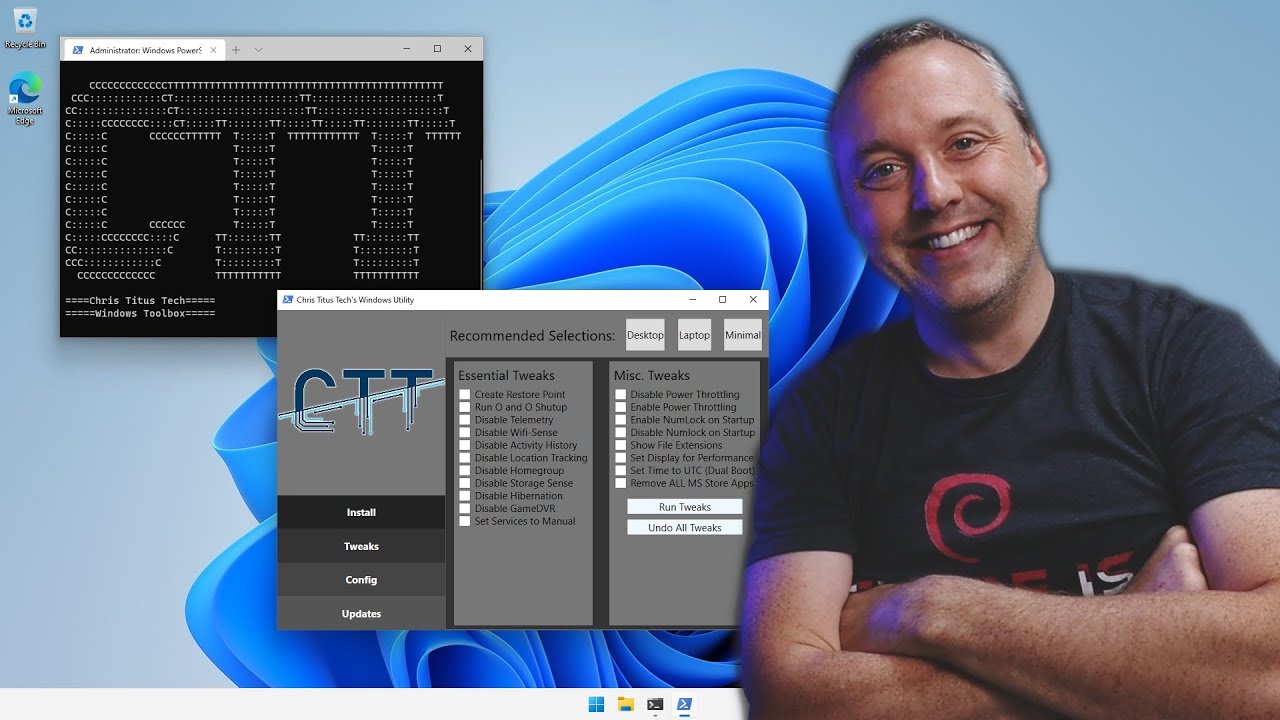
Task: Tick Set Services to Manual
Action: tap(465, 521)
